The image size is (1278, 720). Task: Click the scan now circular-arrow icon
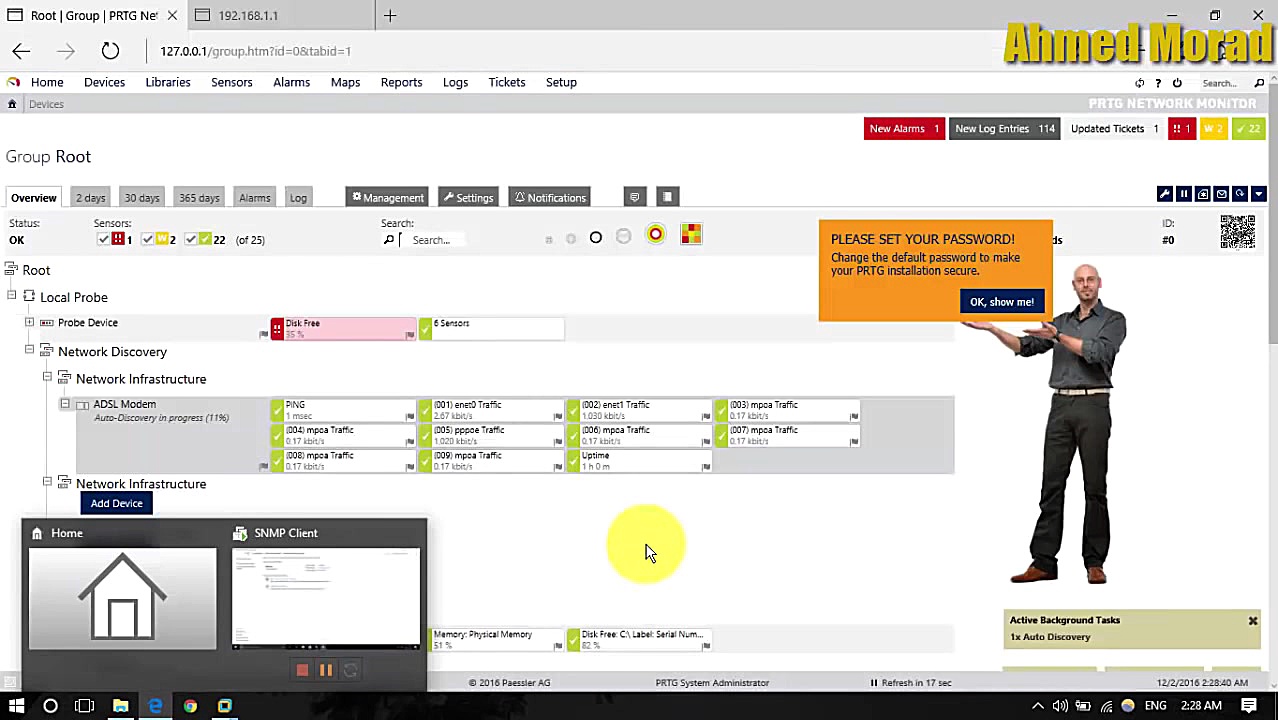(x=1240, y=194)
